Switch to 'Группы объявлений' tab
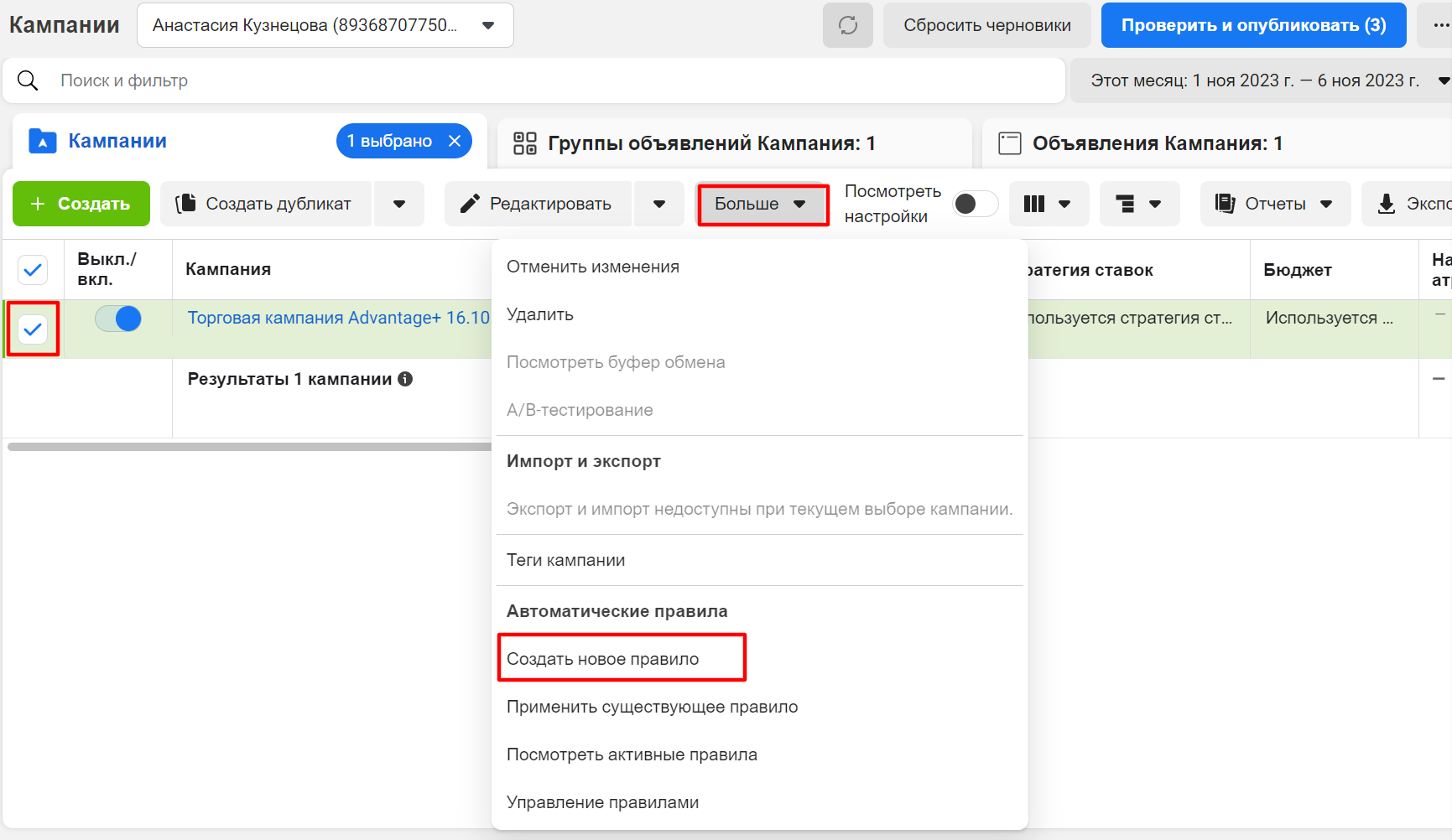The width and height of the screenshot is (1452, 840). click(735, 143)
